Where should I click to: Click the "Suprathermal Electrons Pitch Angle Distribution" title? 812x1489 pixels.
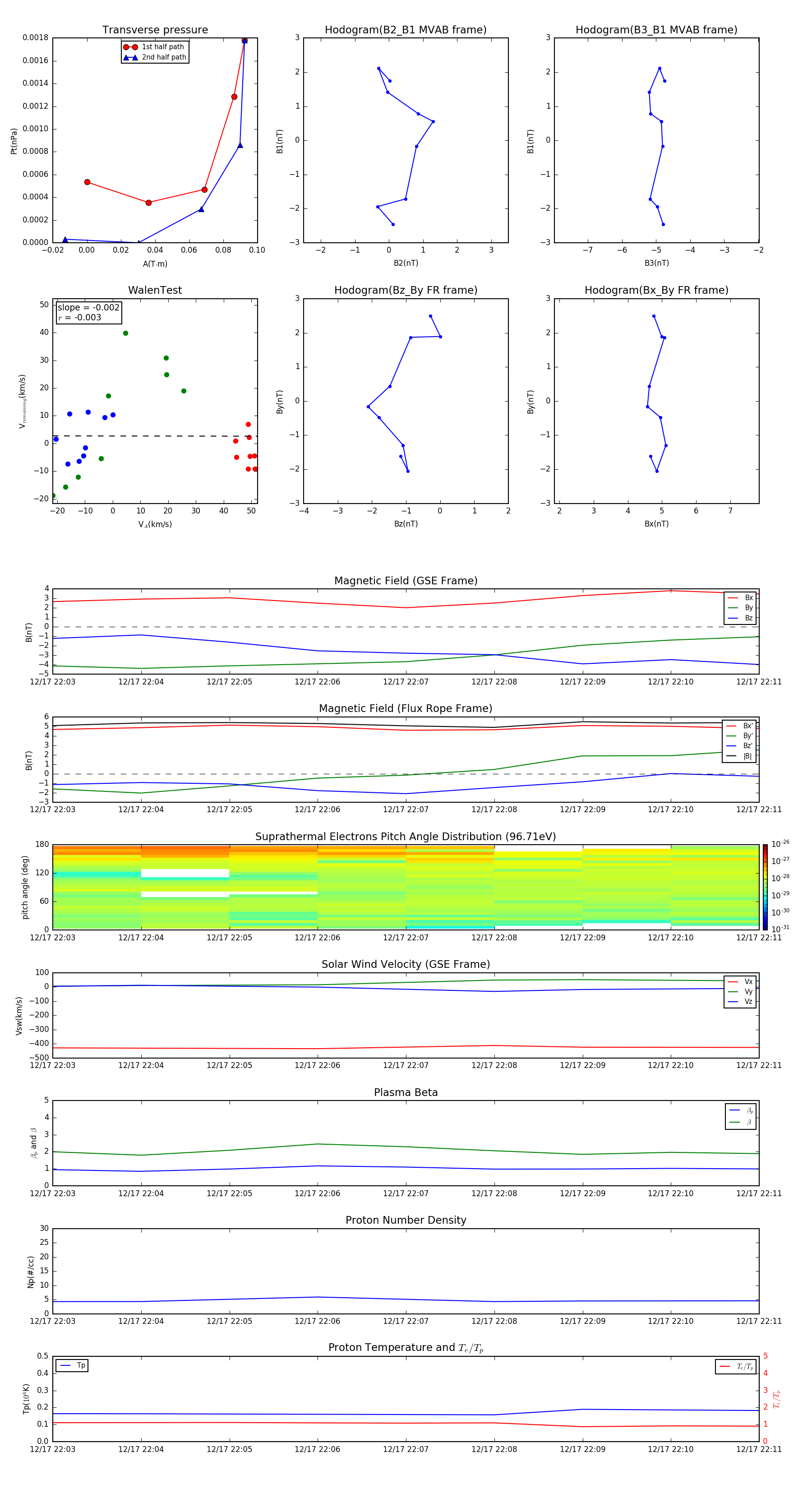click(x=406, y=837)
